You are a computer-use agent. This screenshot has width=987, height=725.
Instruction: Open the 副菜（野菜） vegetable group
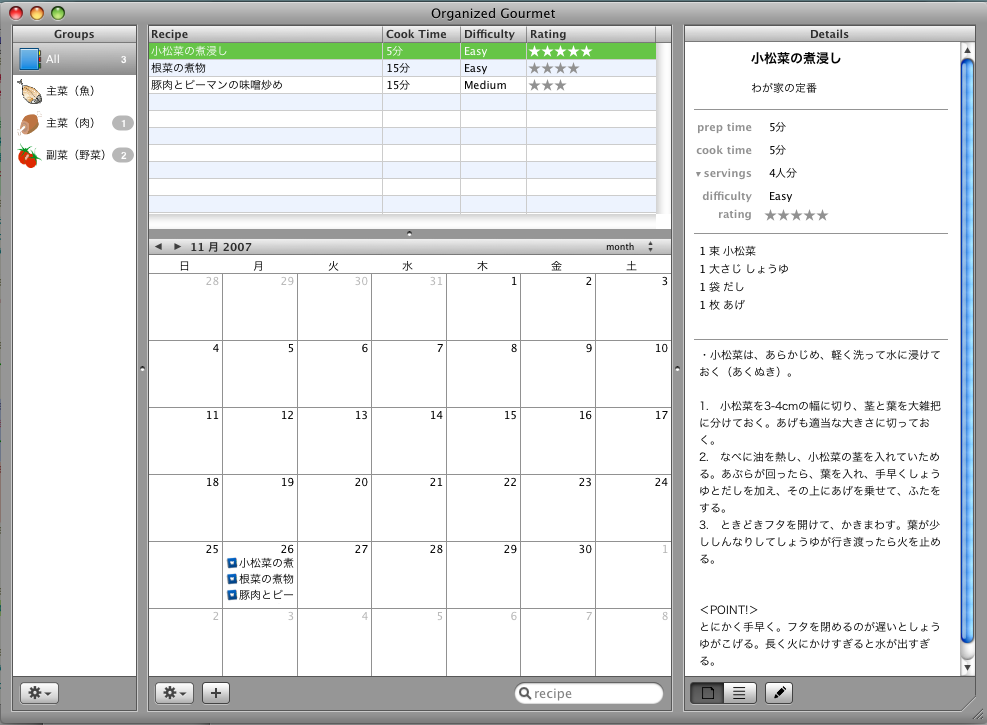coord(74,155)
